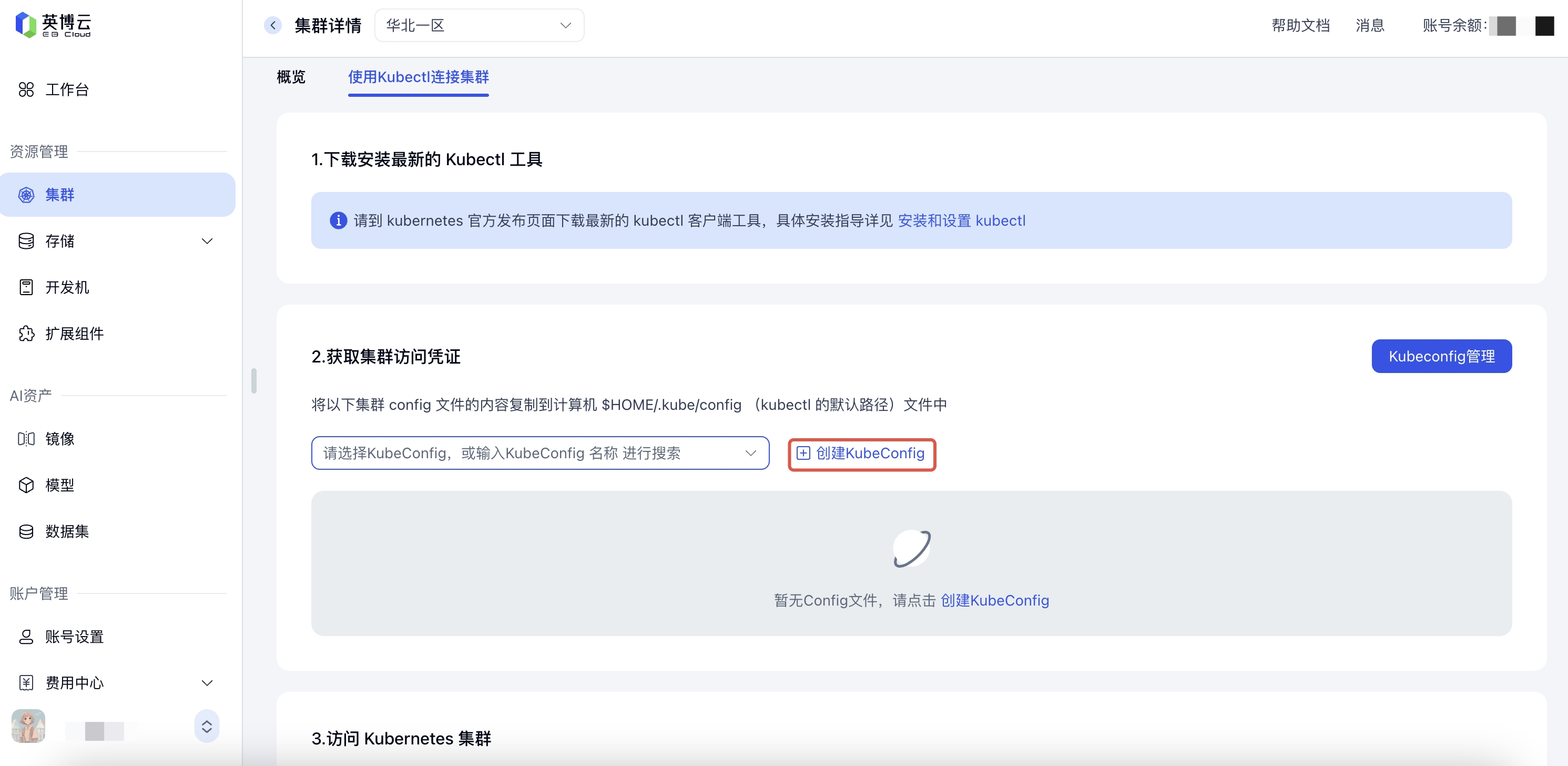Click the 3.访问 Kubernetes 集群 heading

click(x=401, y=739)
